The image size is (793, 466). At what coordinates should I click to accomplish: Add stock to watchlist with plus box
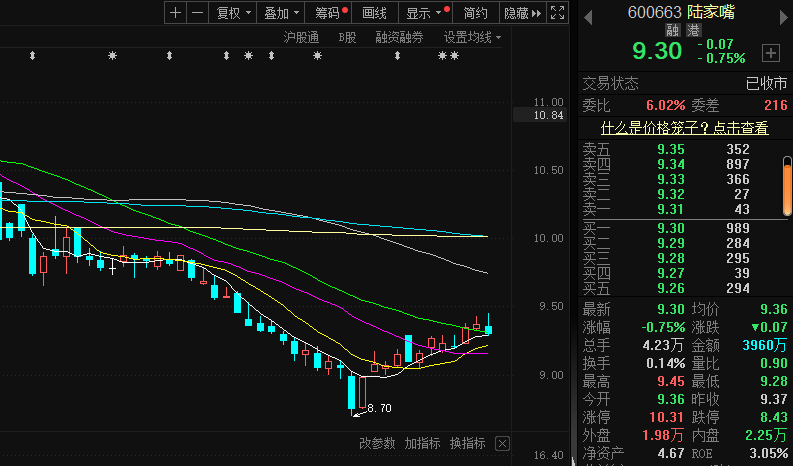coord(770,52)
